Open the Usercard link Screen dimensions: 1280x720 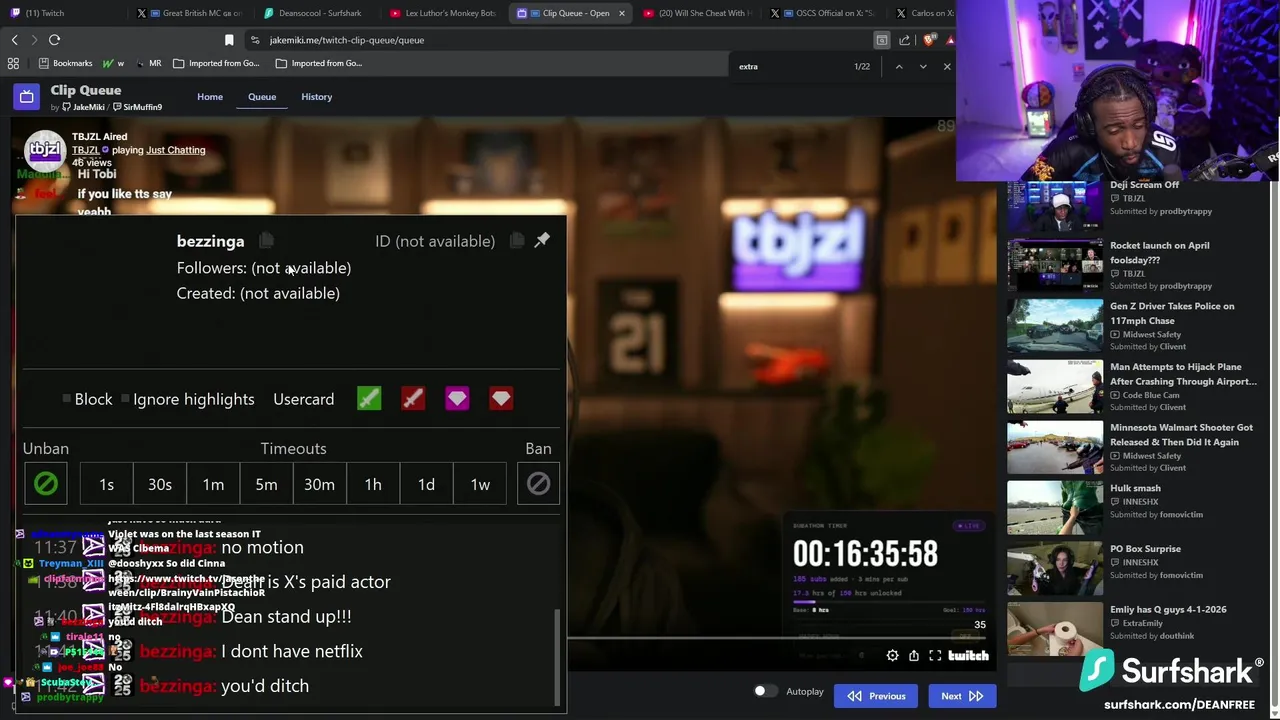coord(304,399)
